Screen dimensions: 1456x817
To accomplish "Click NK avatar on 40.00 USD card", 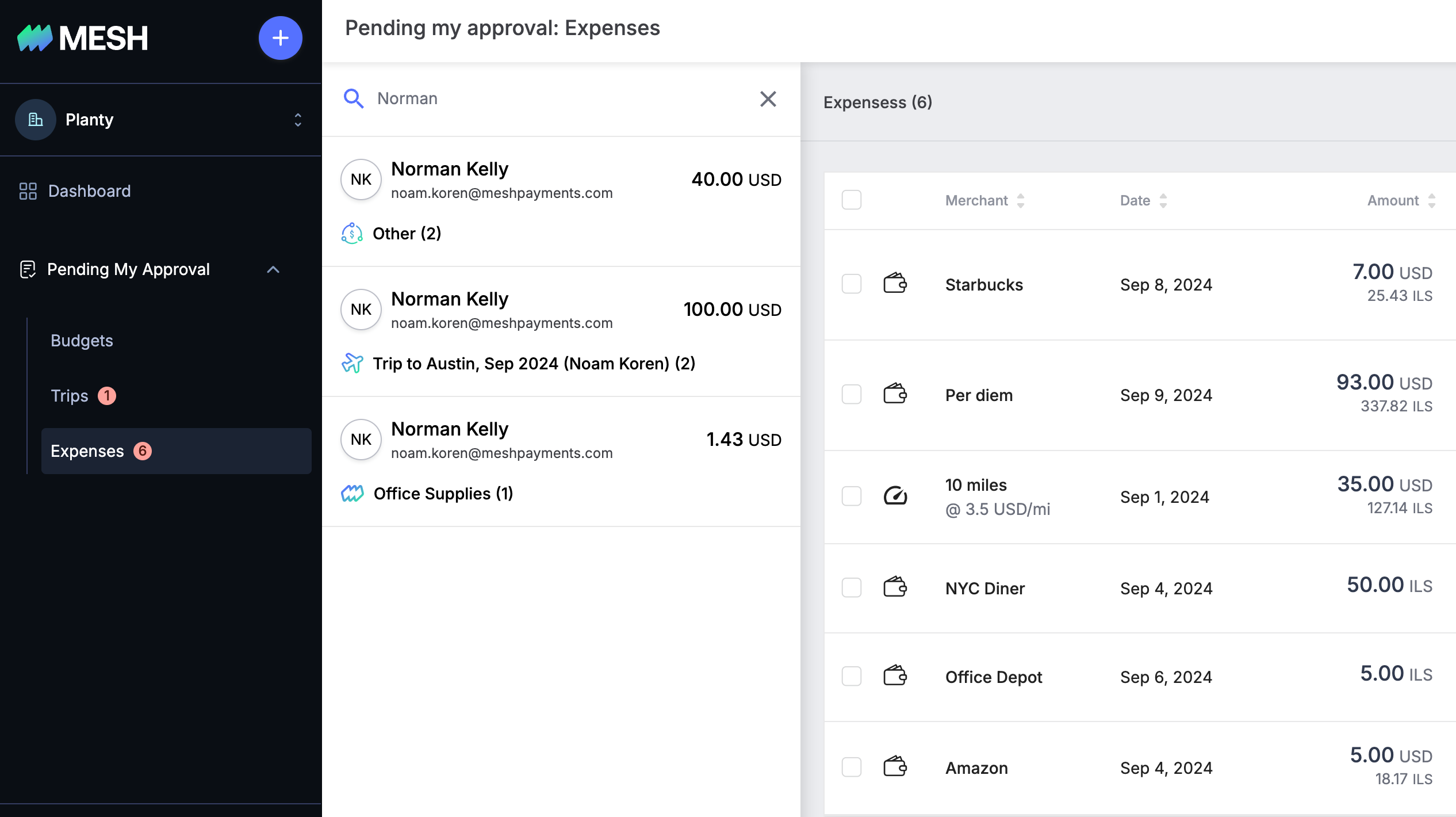I will click(361, 180).
